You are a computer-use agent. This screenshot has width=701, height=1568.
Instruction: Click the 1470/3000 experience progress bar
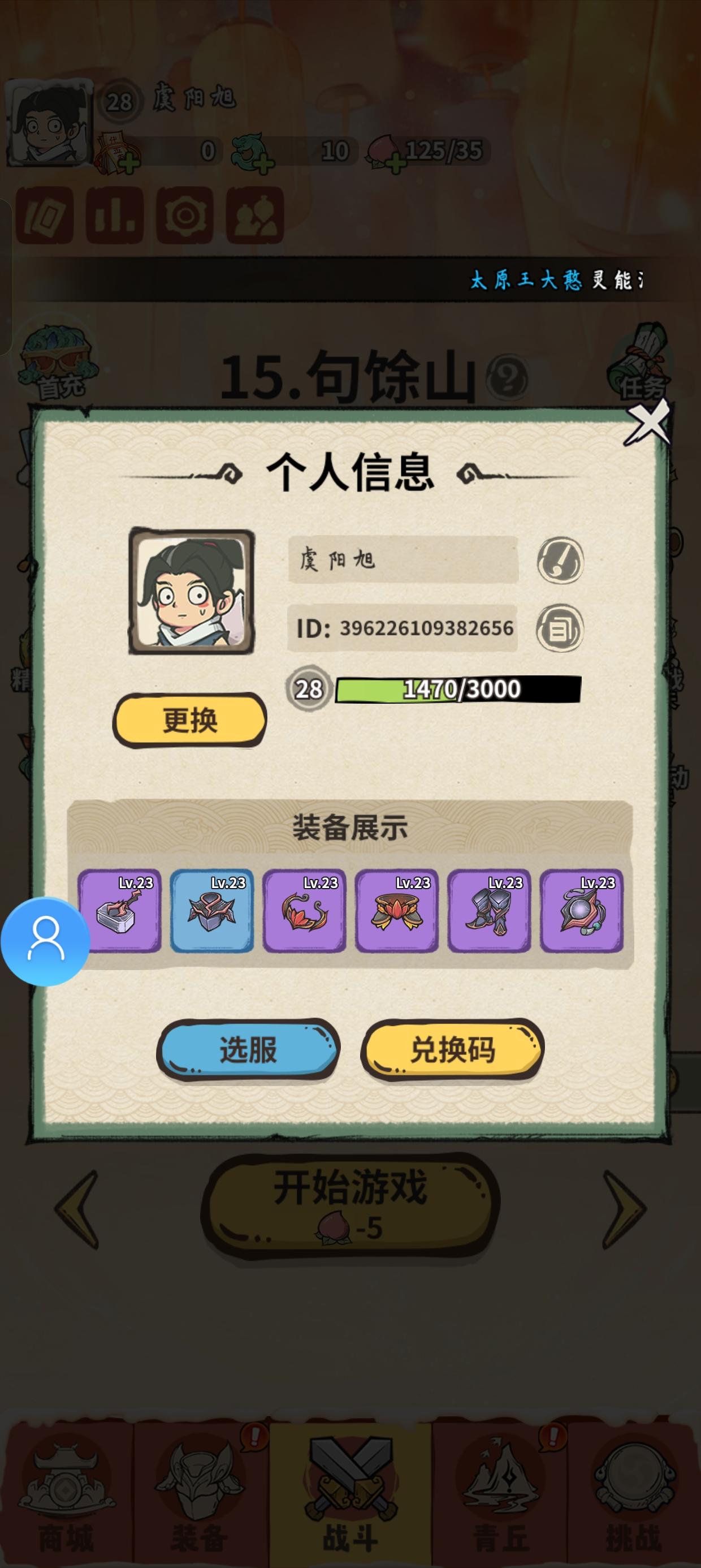(458, 689)
